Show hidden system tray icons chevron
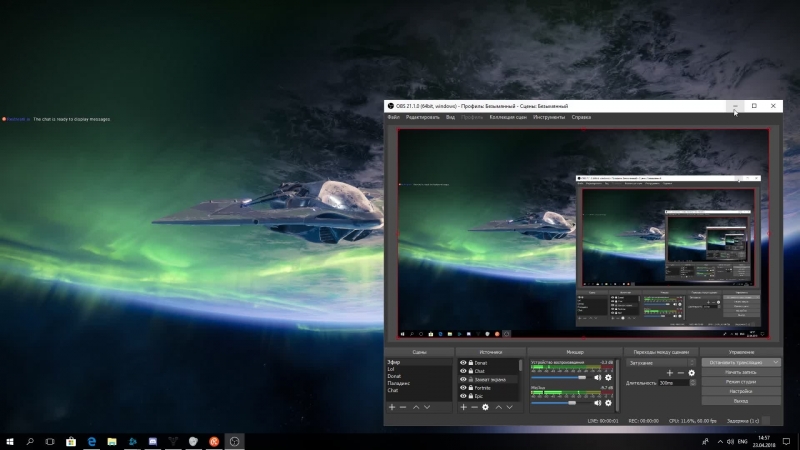Screen dimensions: 800x450 point(720,441)
